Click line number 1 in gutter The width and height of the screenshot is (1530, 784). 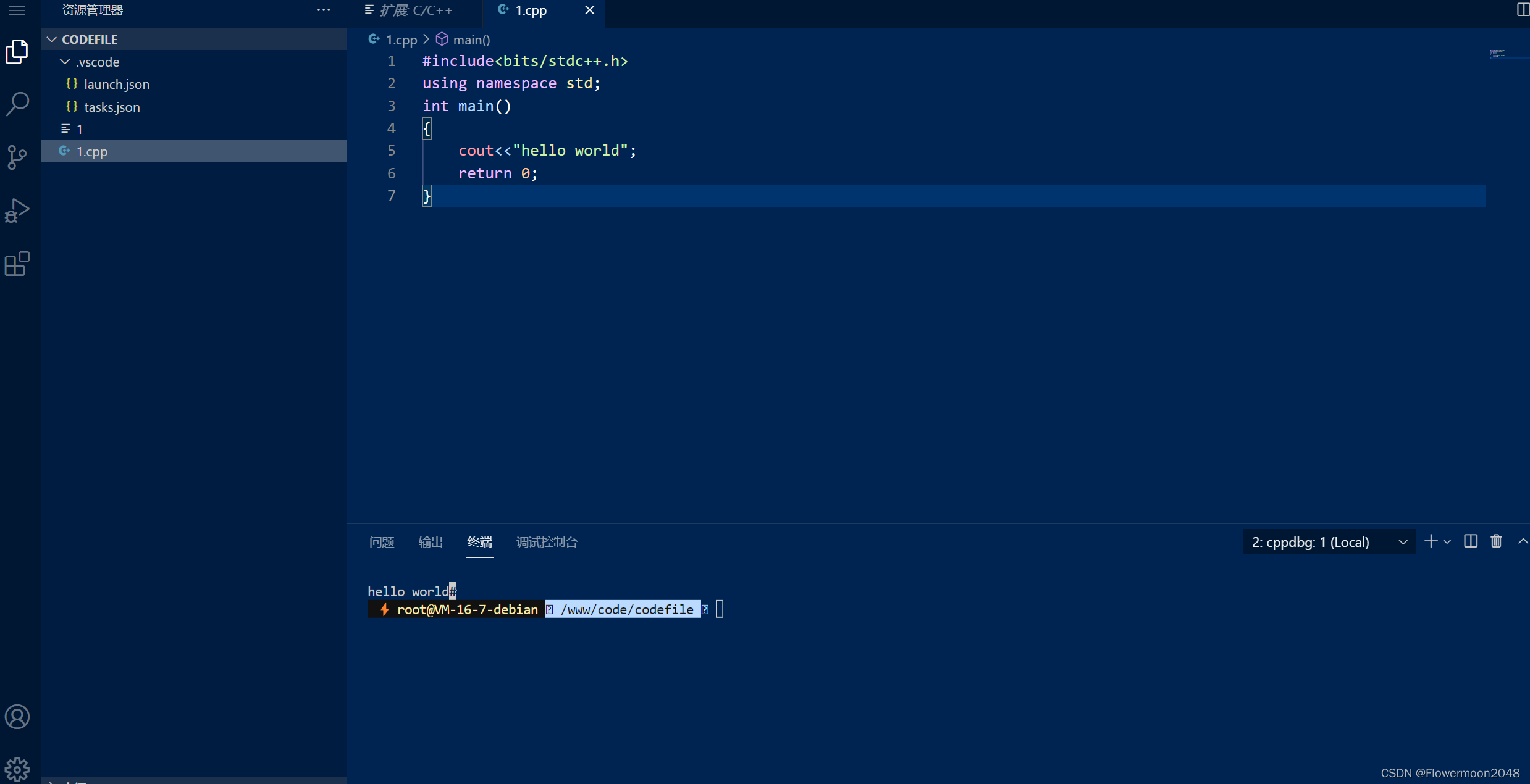point(391,61)
